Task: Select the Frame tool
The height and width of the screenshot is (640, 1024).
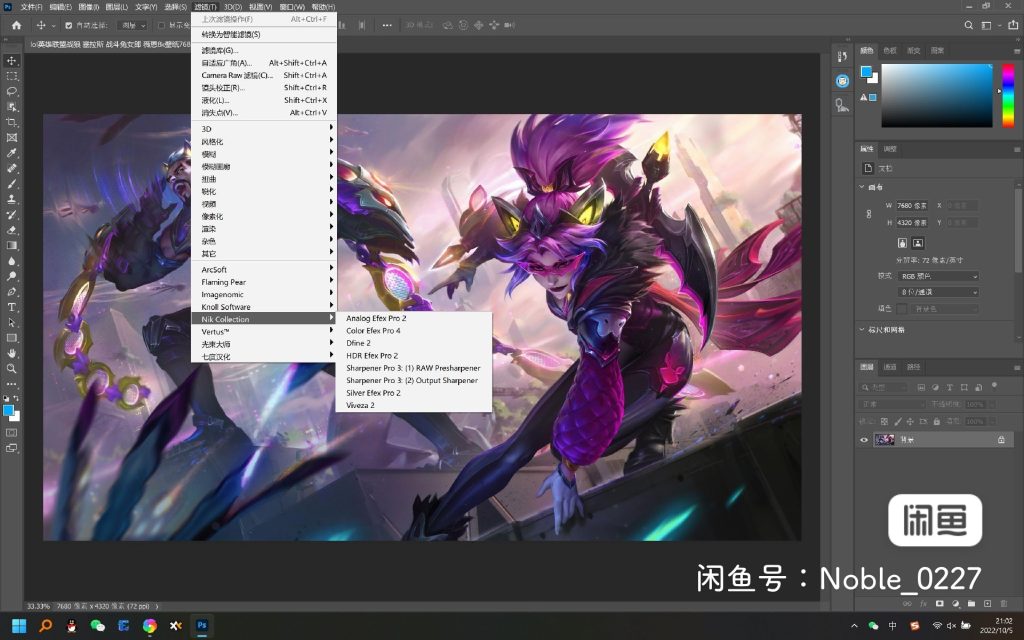Action: click(x=12, y=138)
